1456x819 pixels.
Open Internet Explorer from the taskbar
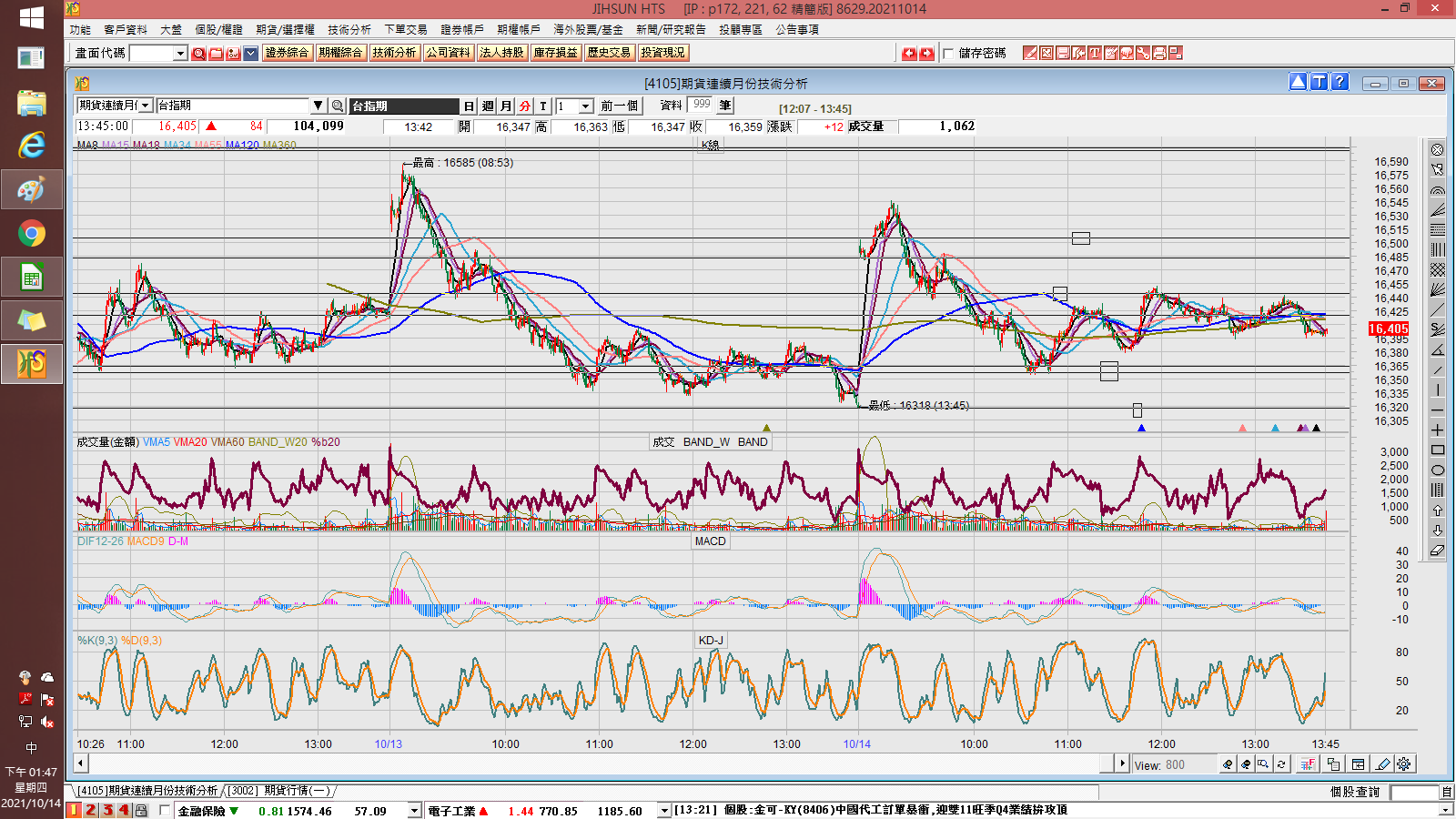[x=32, y=146]
